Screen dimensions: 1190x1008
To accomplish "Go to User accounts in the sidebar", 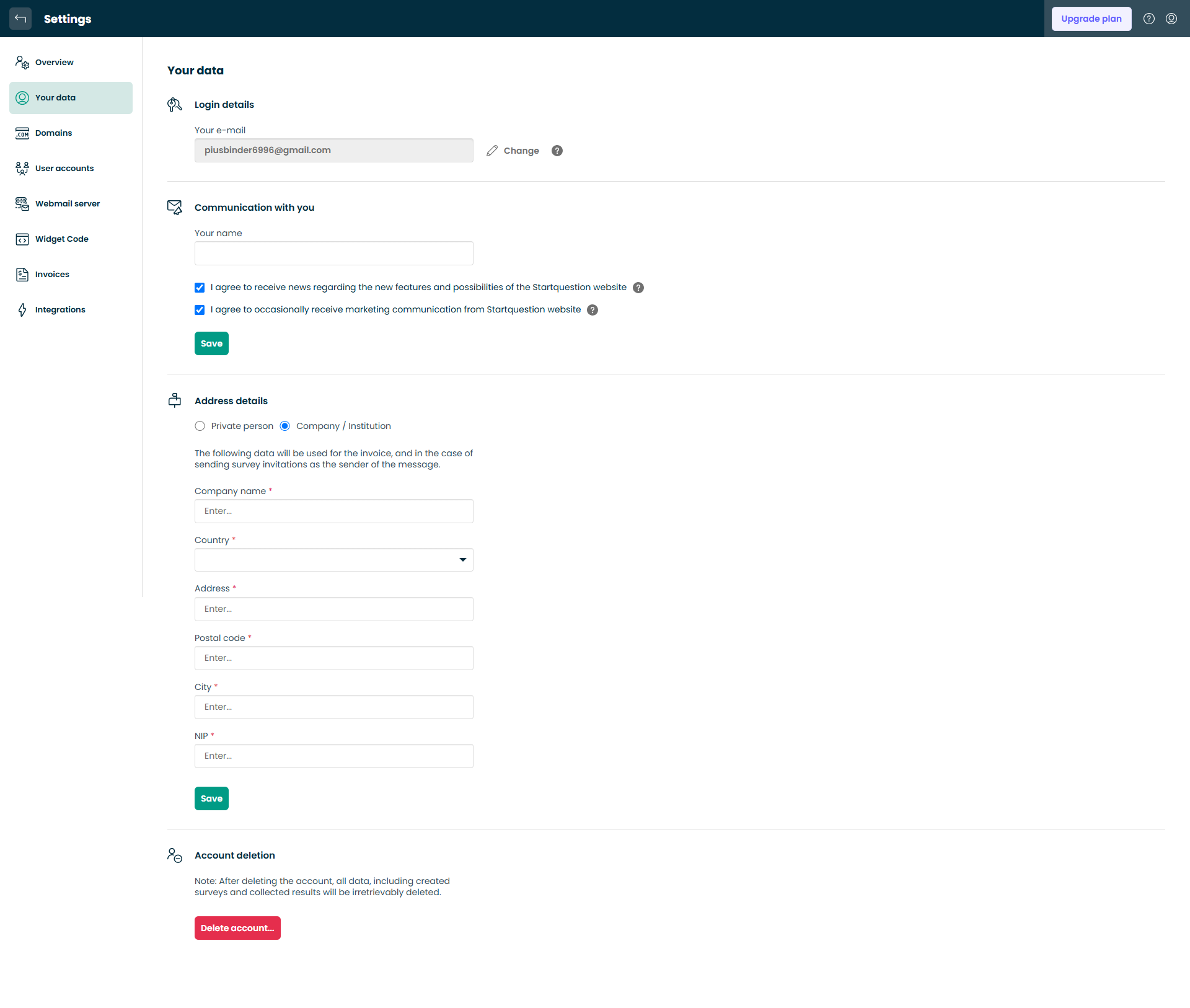I will (x=64, y=169).
